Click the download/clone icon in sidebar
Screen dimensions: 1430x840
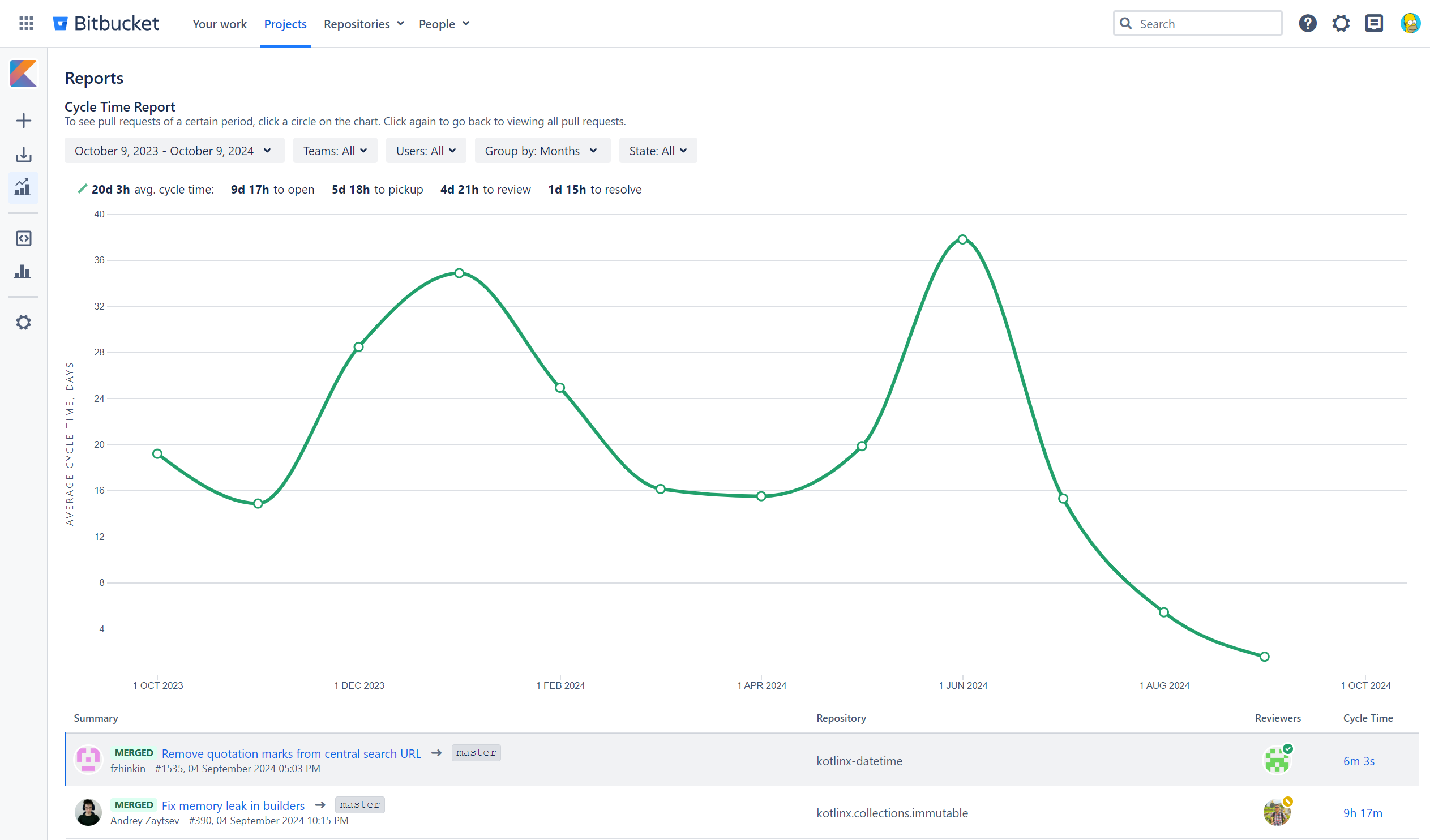click(x=23, y=155)
